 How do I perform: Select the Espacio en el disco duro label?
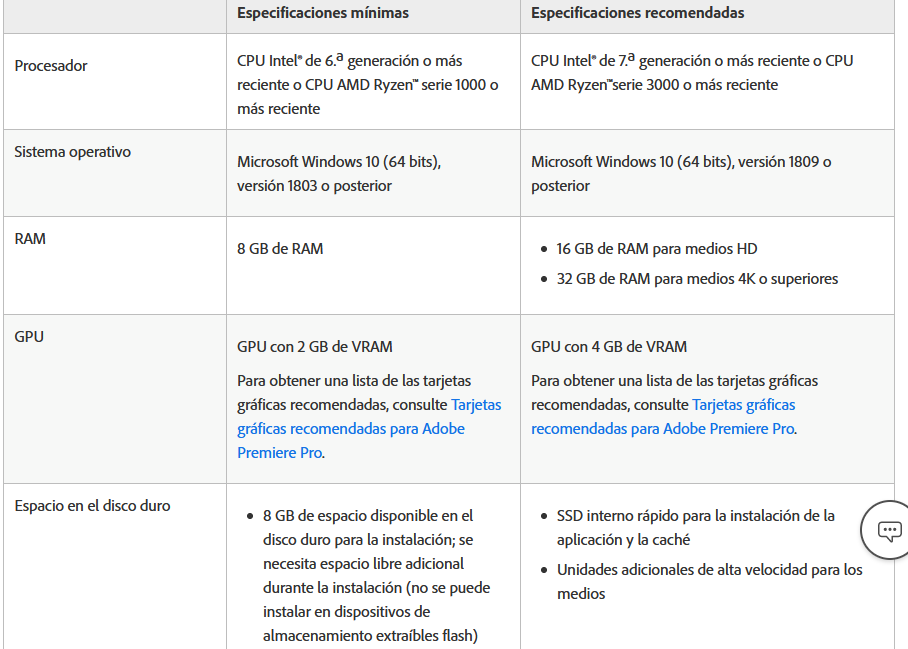(x=92, y=506)
